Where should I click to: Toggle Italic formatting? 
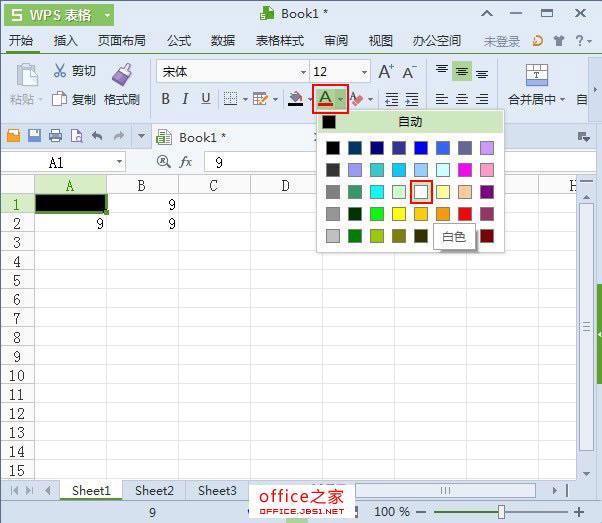click(186, 99)
